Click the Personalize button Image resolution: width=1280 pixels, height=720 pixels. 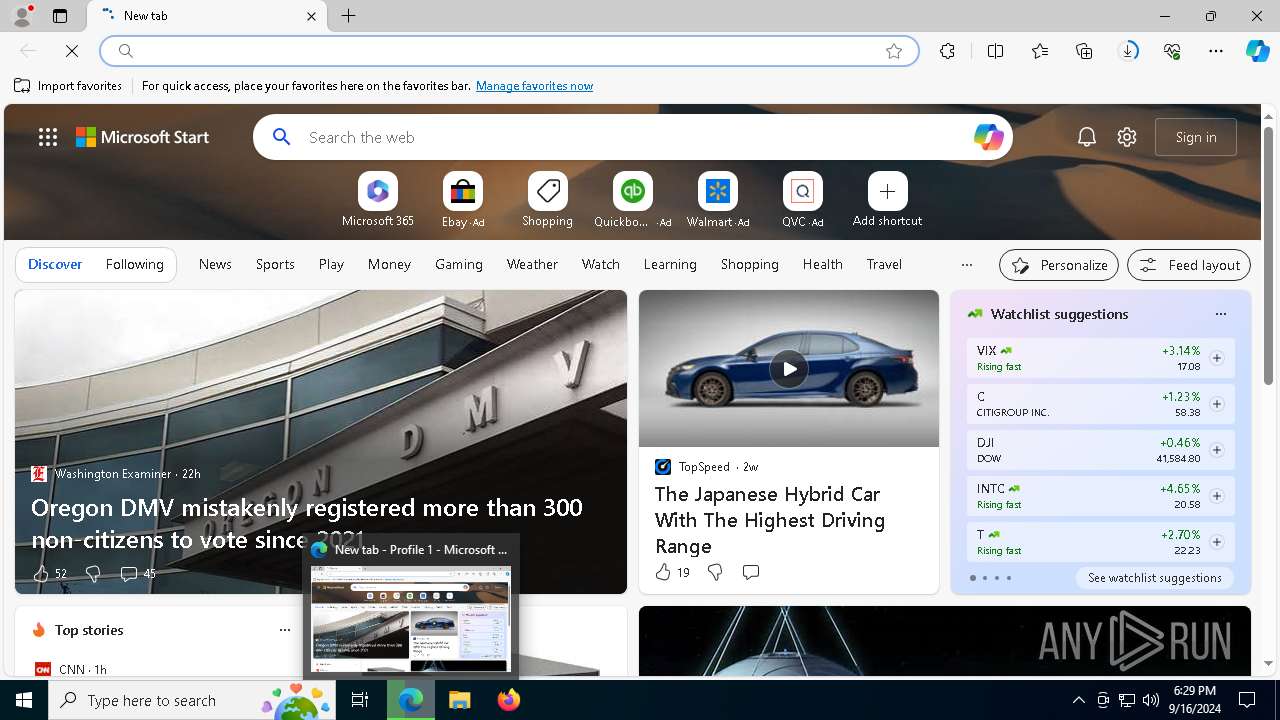(1059, 265)
